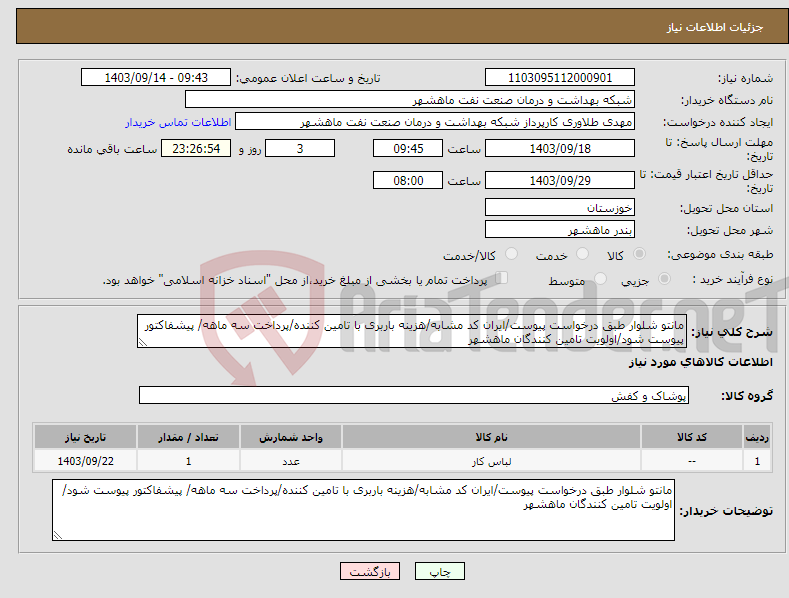Click the table cell لباس کار

[x=491, y=461]
